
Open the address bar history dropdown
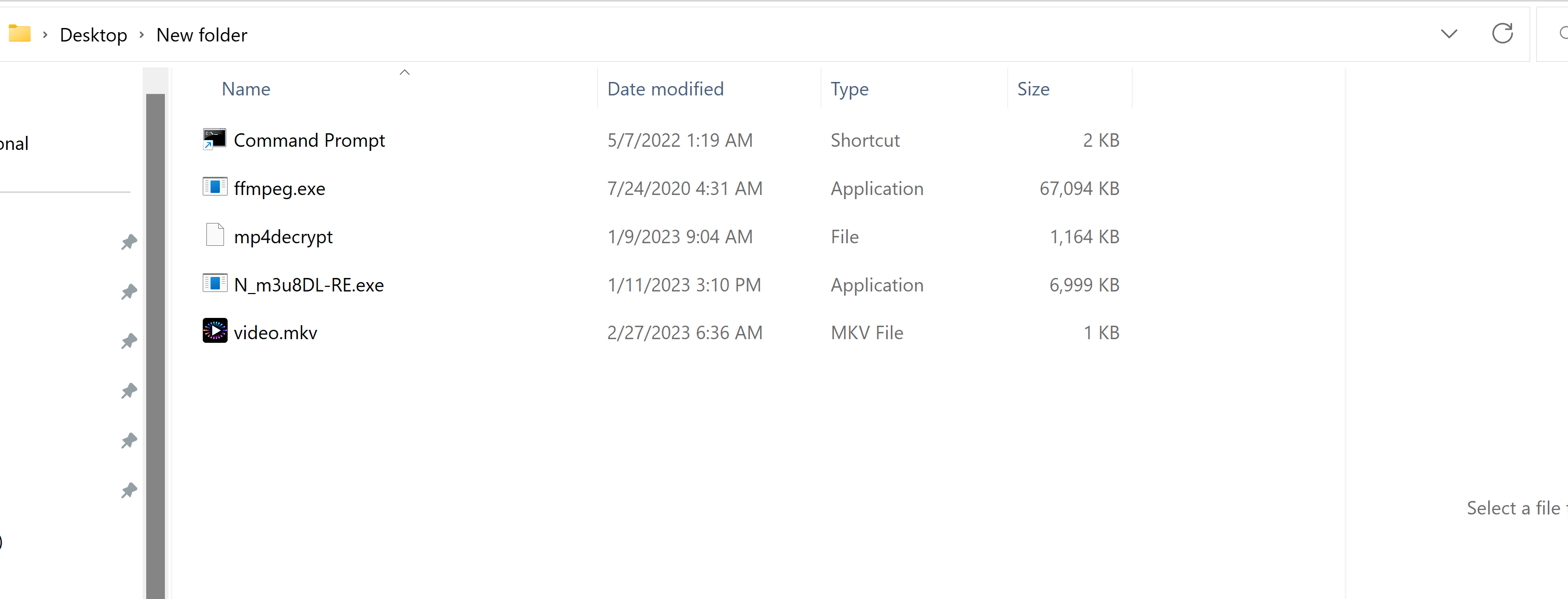(1449, 34)
